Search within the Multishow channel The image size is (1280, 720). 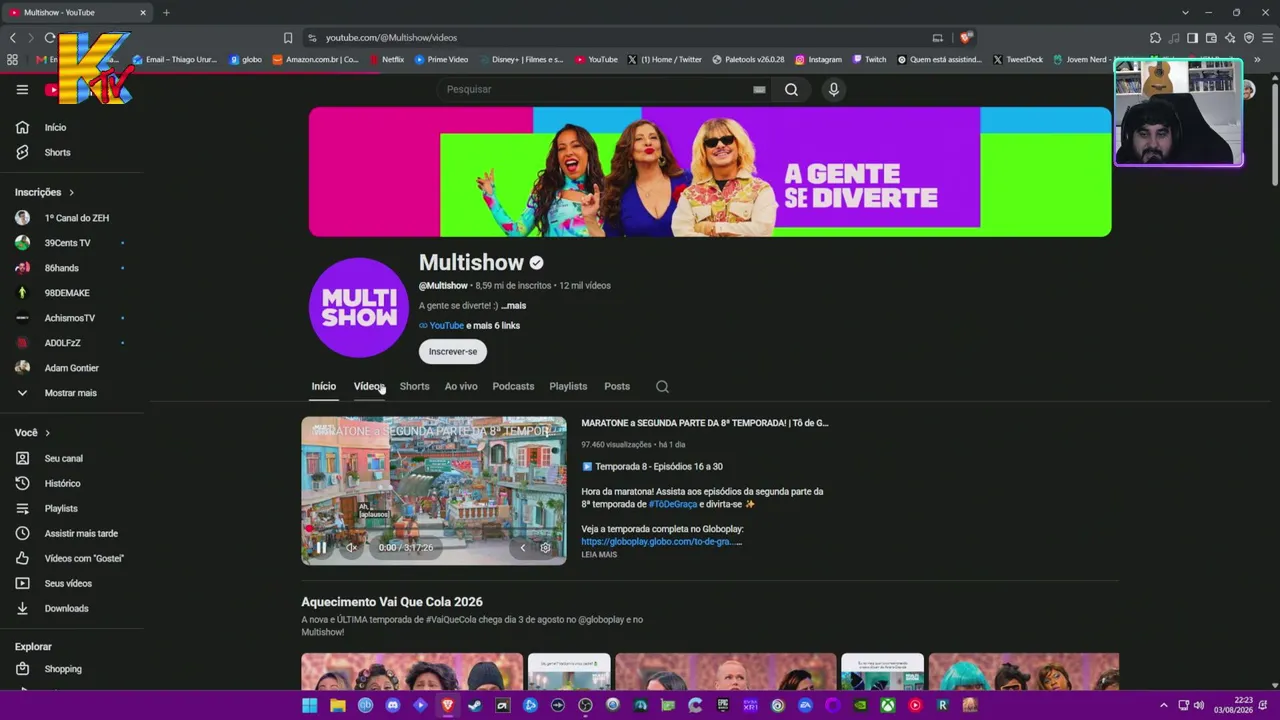(x=662, y=386)
